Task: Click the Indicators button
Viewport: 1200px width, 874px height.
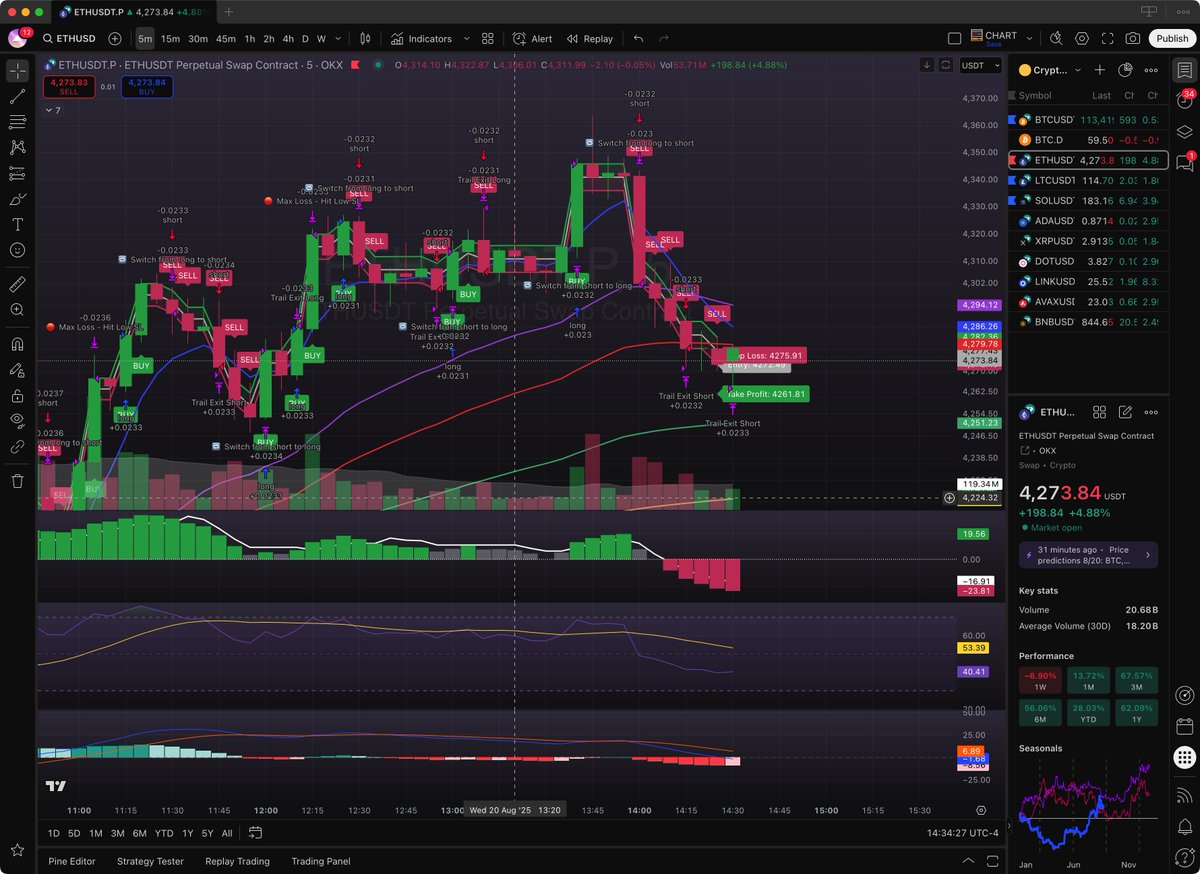Action: (421, 39)
